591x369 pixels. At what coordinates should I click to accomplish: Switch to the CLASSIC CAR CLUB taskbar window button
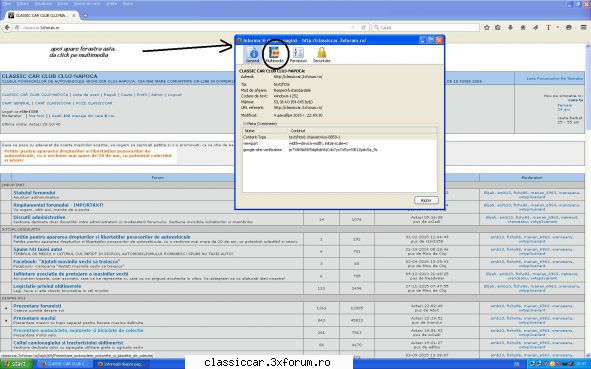click(x=64, y=364)
